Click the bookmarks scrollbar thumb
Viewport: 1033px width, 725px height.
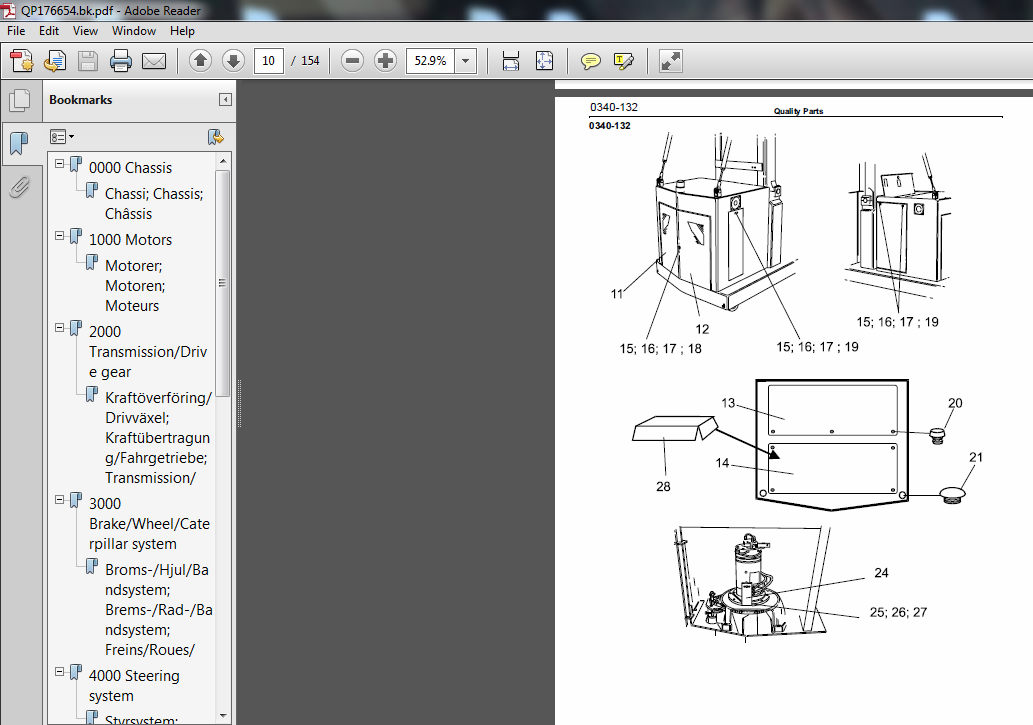click(222, 283)
